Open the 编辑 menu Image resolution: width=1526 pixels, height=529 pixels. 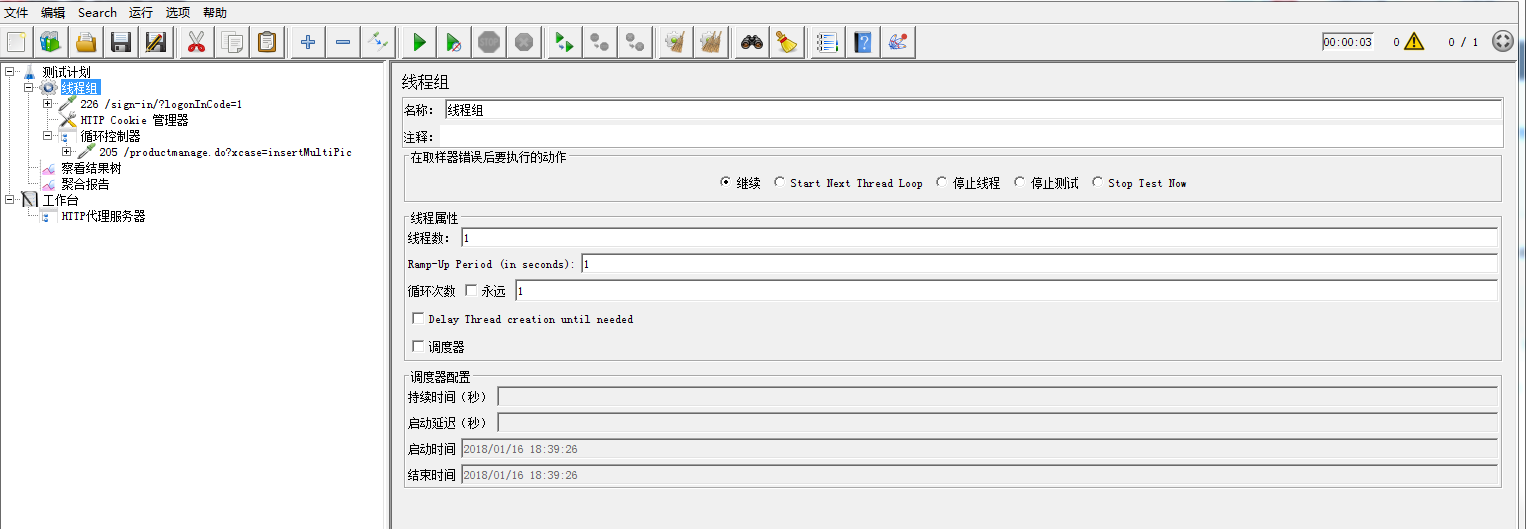coord(53,13)
